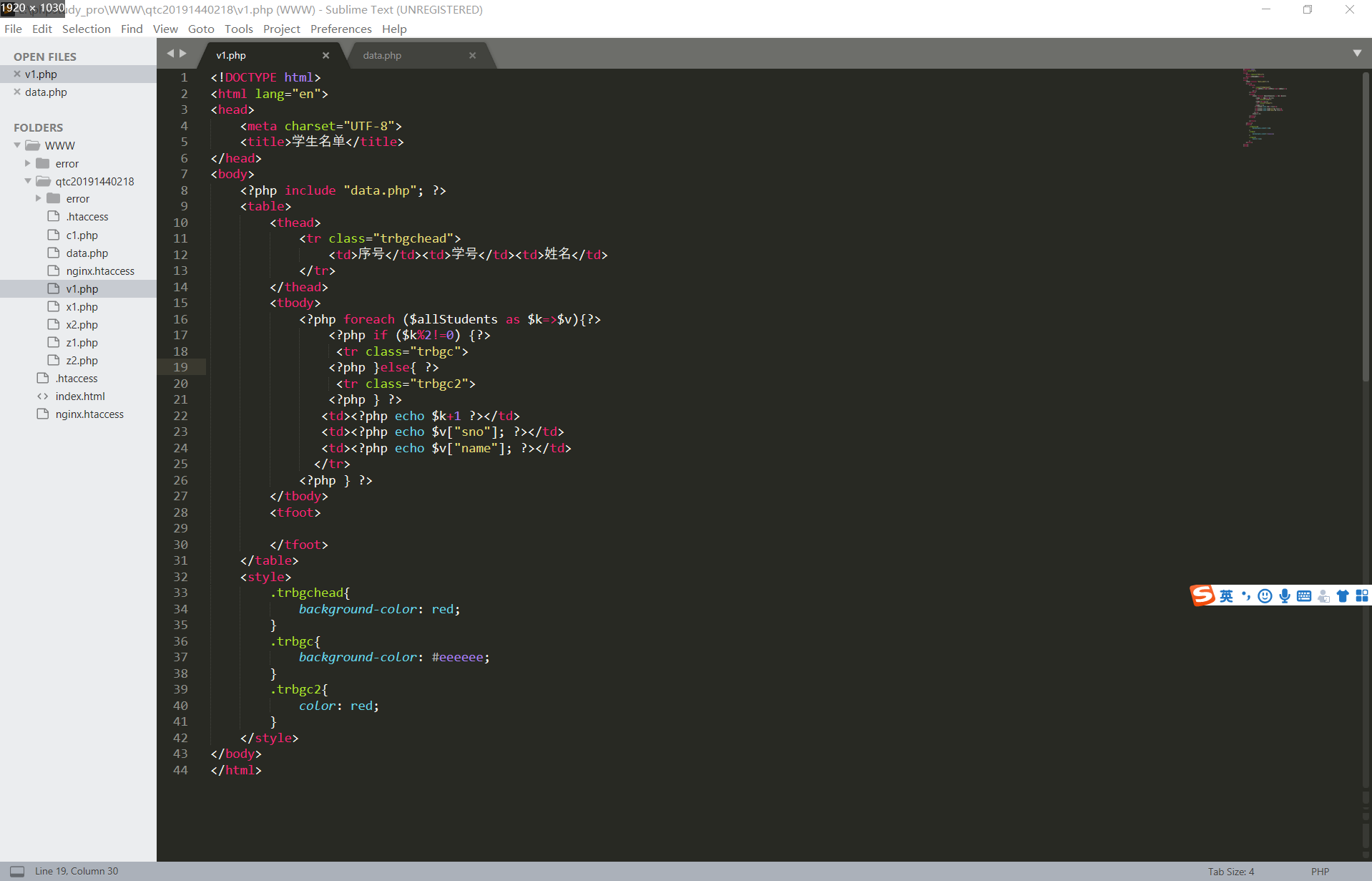This screenshot has width=1372, height=881.
Task: Open .htaccess inside qtc20191440218 folder
Action: click(87, 217)
